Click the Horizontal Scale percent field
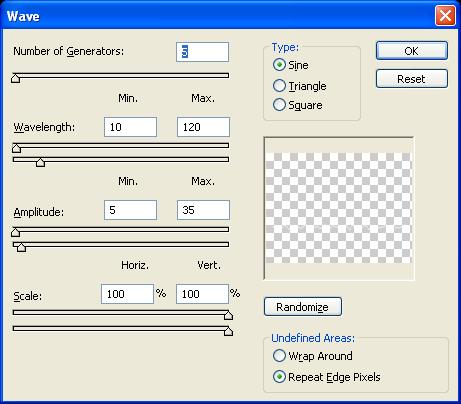Viewport: 461px width, 404px height. pyautogui.click(x=127, y=294)
